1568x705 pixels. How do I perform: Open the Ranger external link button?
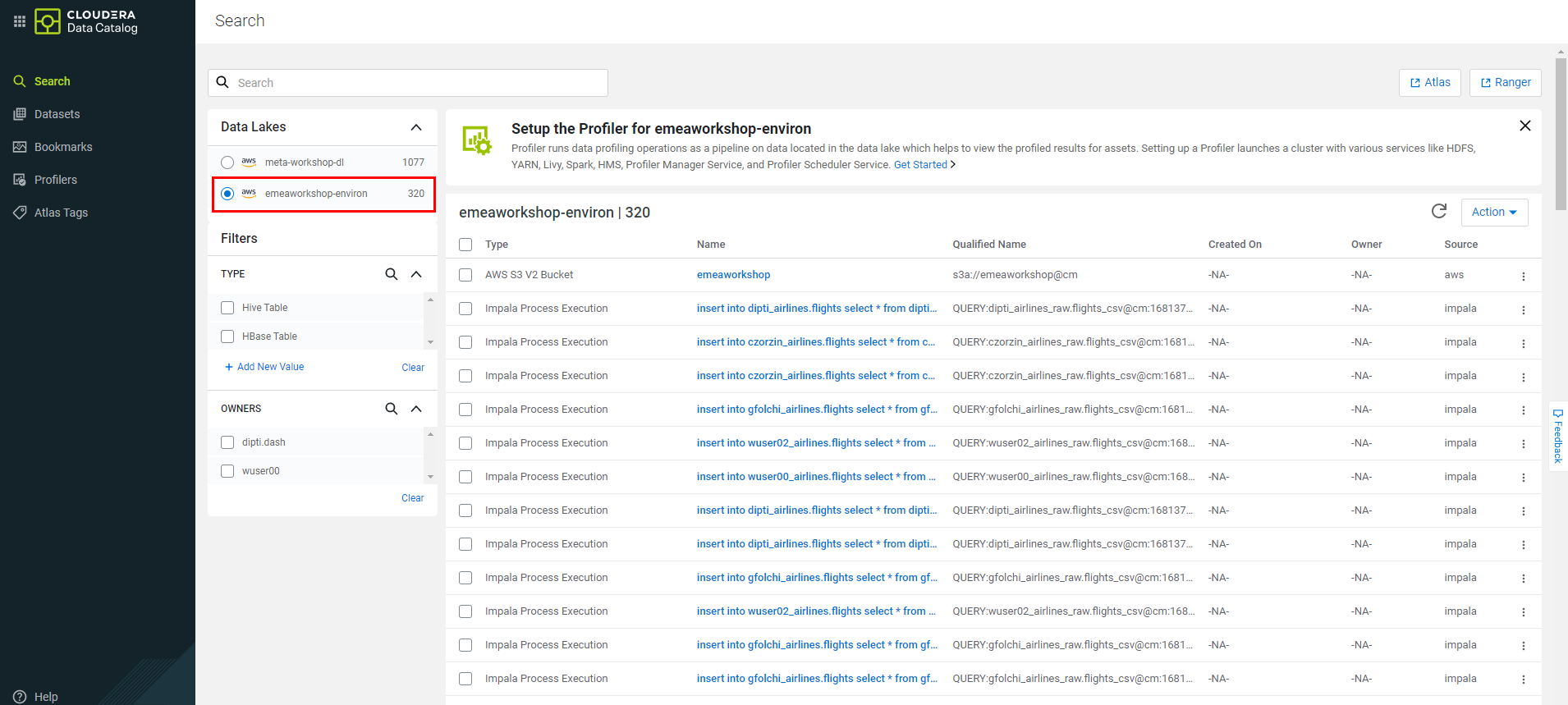(1505, 82)
